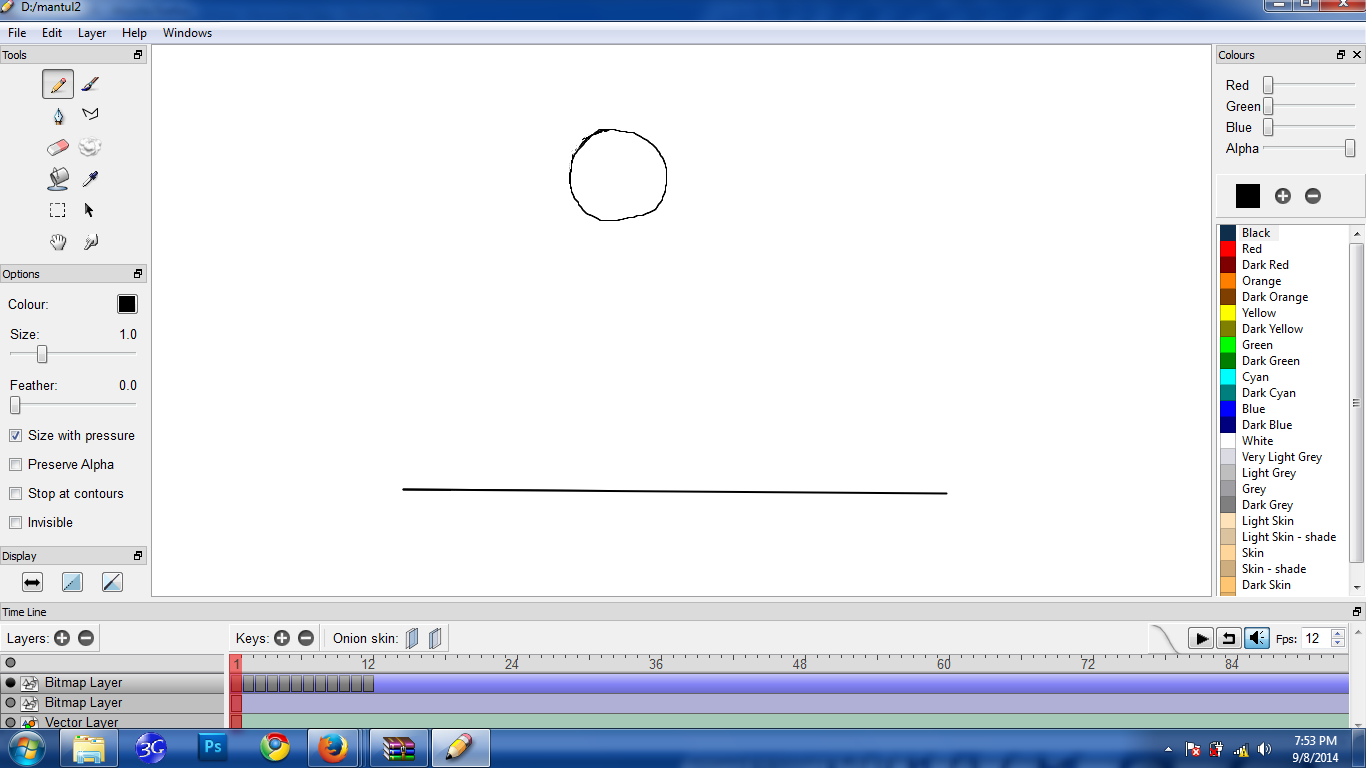Add a keyframe with Keys plus icon

282,638
